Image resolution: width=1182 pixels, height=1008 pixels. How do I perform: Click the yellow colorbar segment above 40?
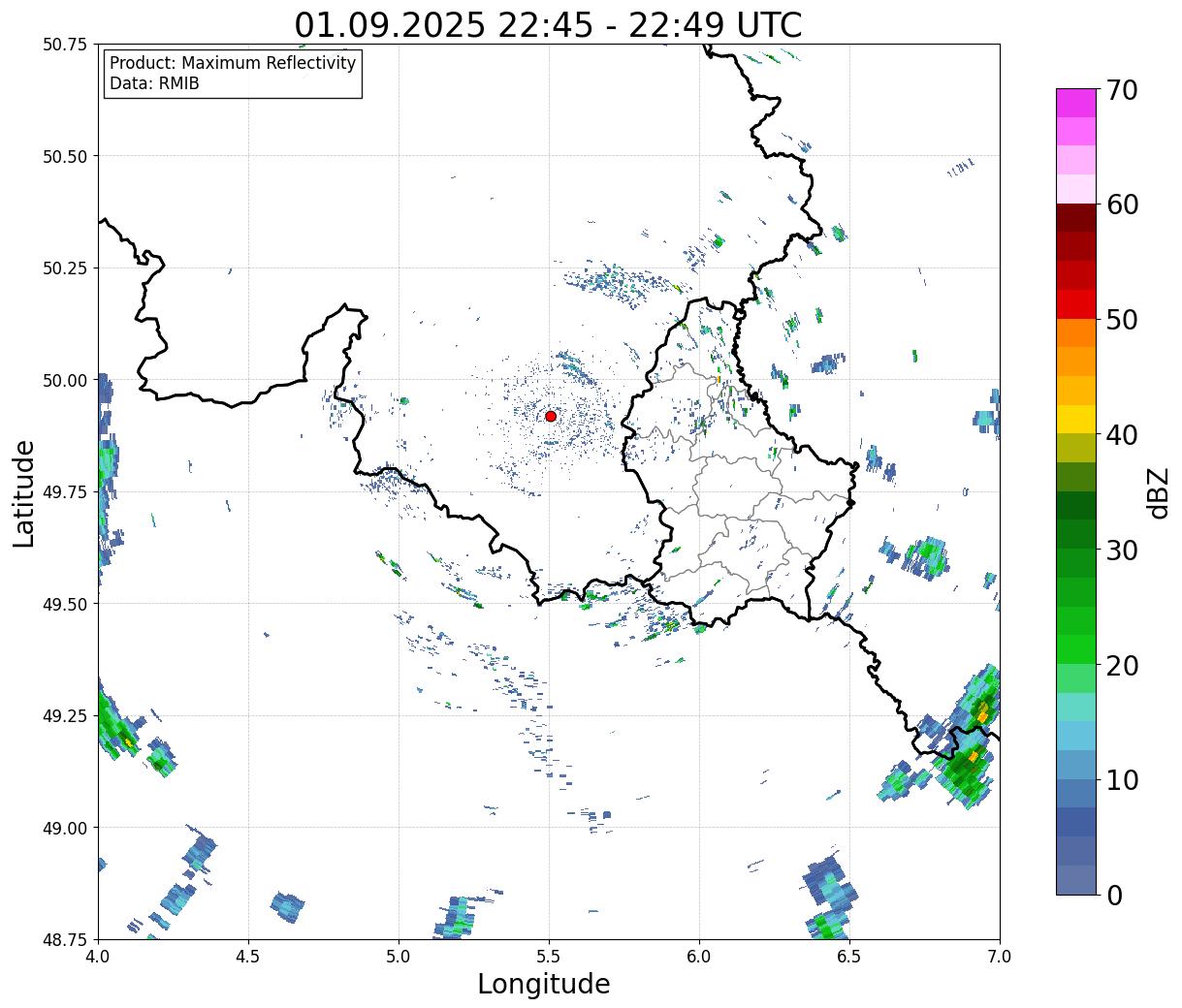click(x=1076, y=419)
